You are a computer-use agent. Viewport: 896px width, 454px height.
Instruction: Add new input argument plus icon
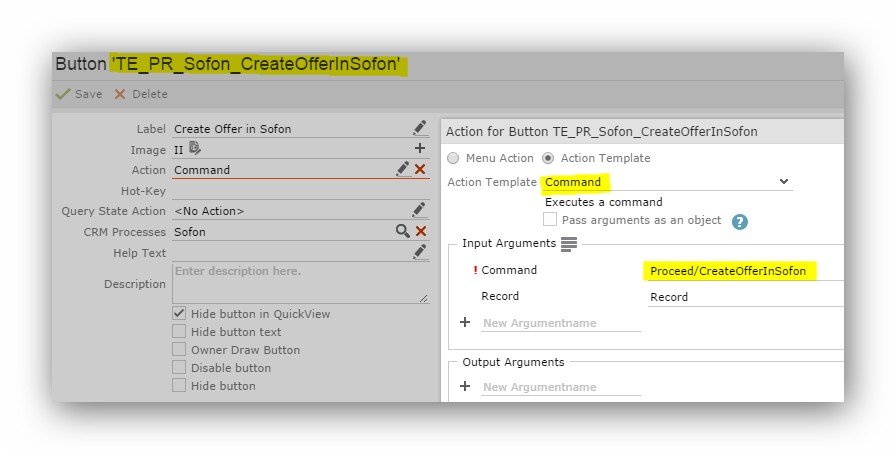(x=465, y=322)
